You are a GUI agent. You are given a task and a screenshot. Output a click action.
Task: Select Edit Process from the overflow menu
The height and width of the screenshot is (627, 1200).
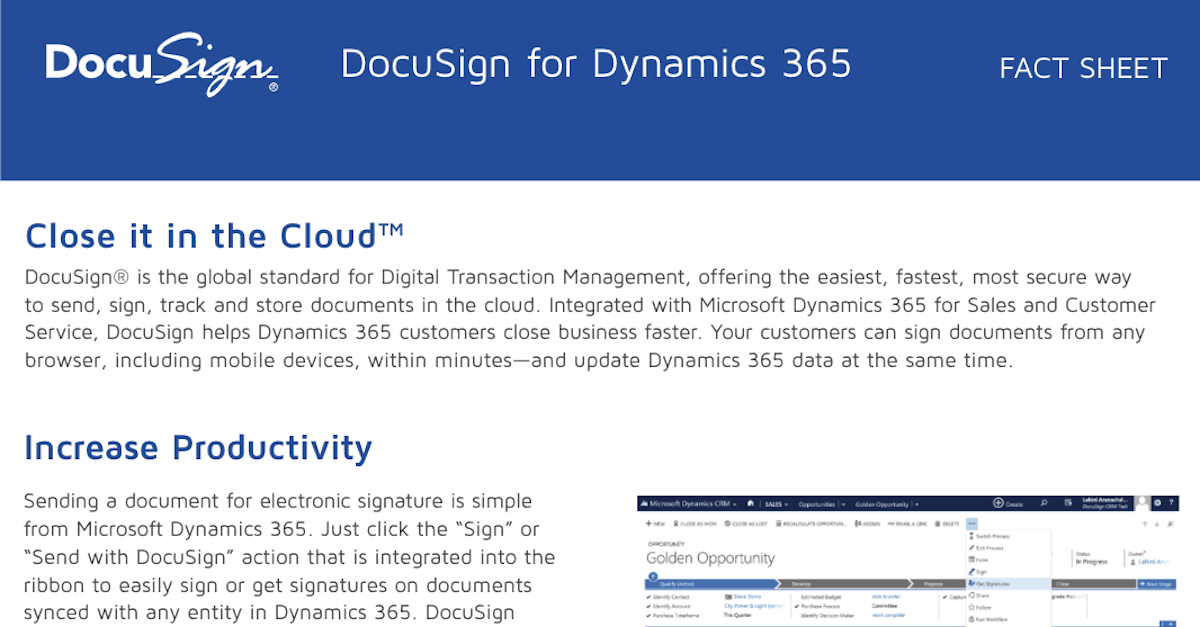(1008, 548)
